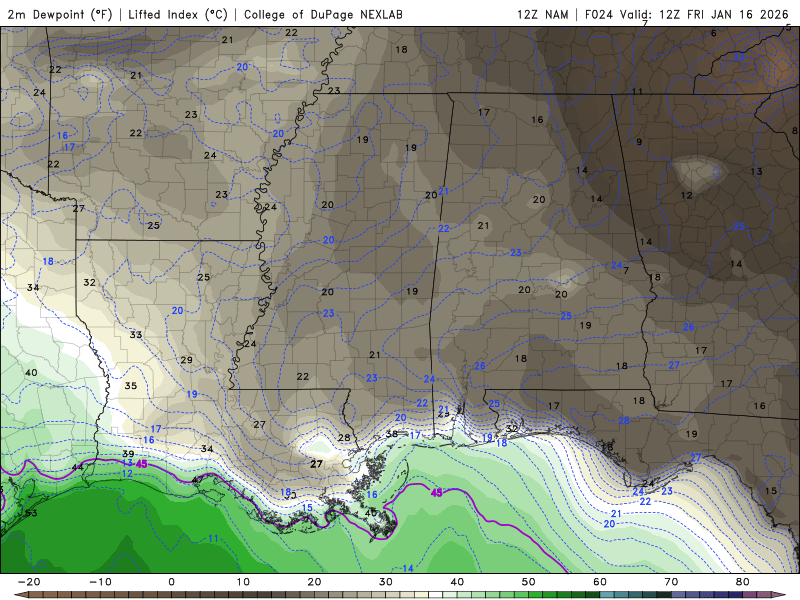This screenshot has width=800, height=600.
Task: Click the black "8" dewpoint value
Action: tap(794, 131)
